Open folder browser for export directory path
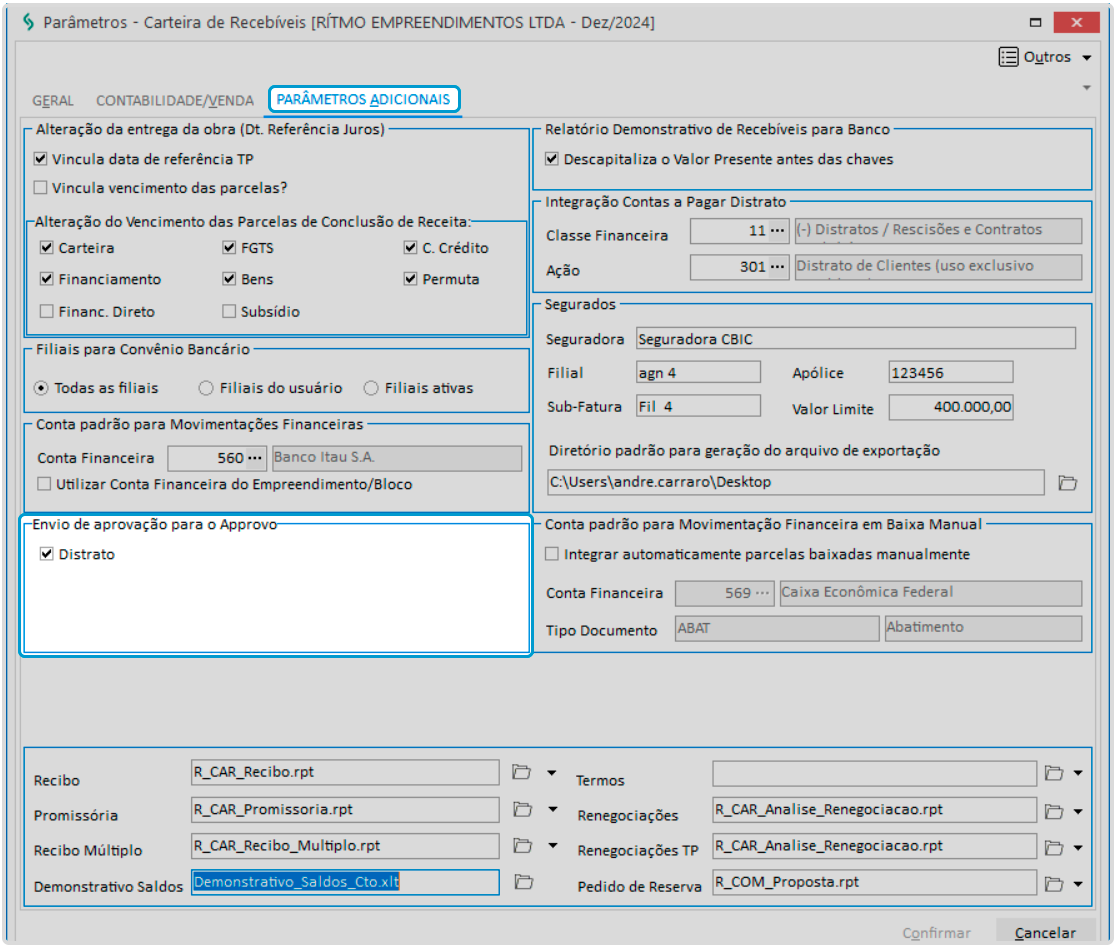This screenshot has height=947, width=1116. click(1068, 483)
